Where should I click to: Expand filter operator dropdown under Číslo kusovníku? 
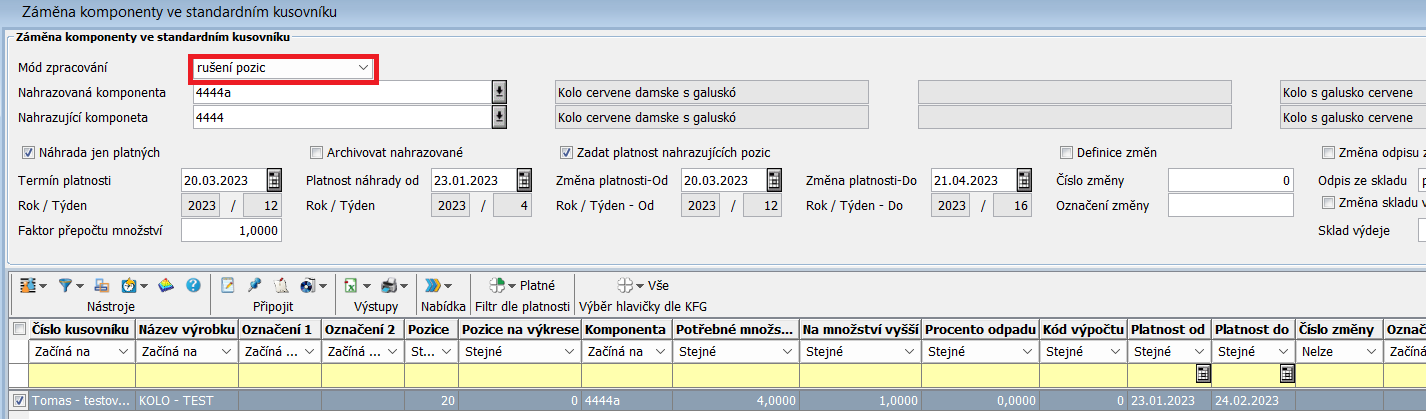coord(123,352)
